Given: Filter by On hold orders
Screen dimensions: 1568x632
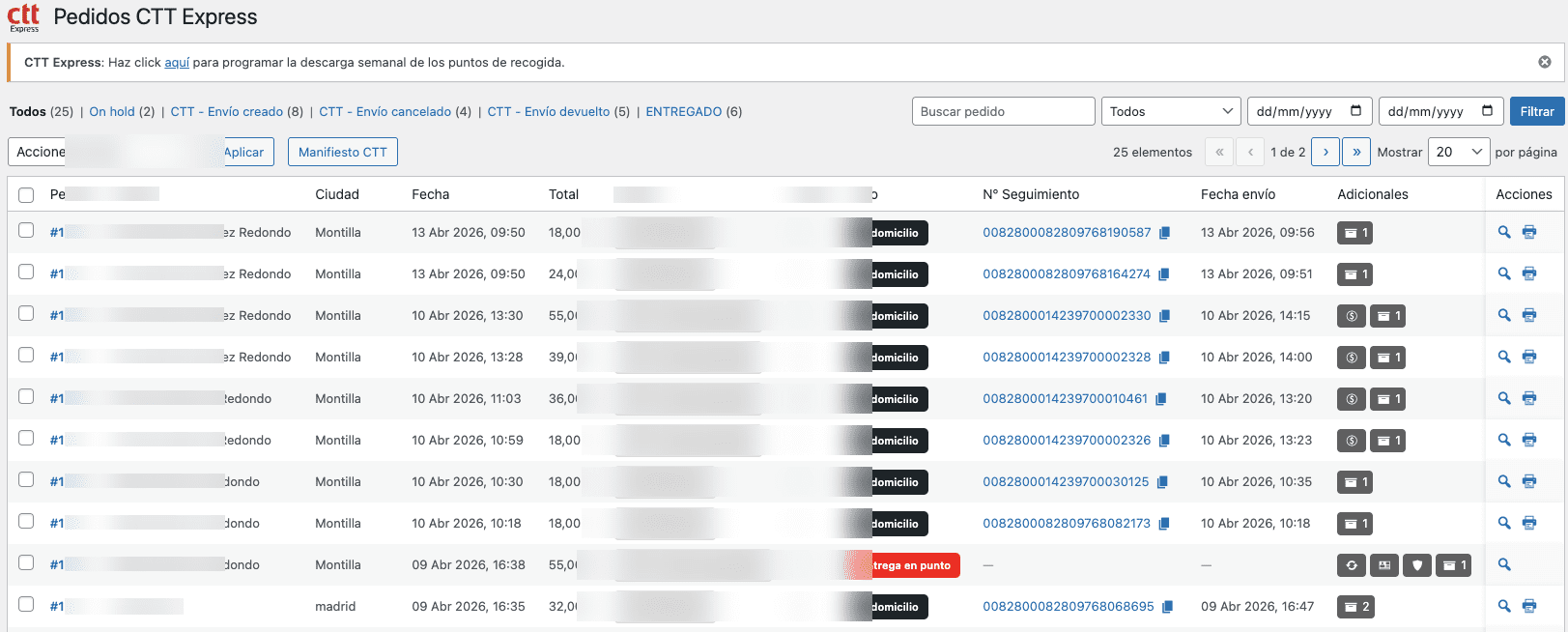Looking at the screenshot, I should (x=112, y=111).
